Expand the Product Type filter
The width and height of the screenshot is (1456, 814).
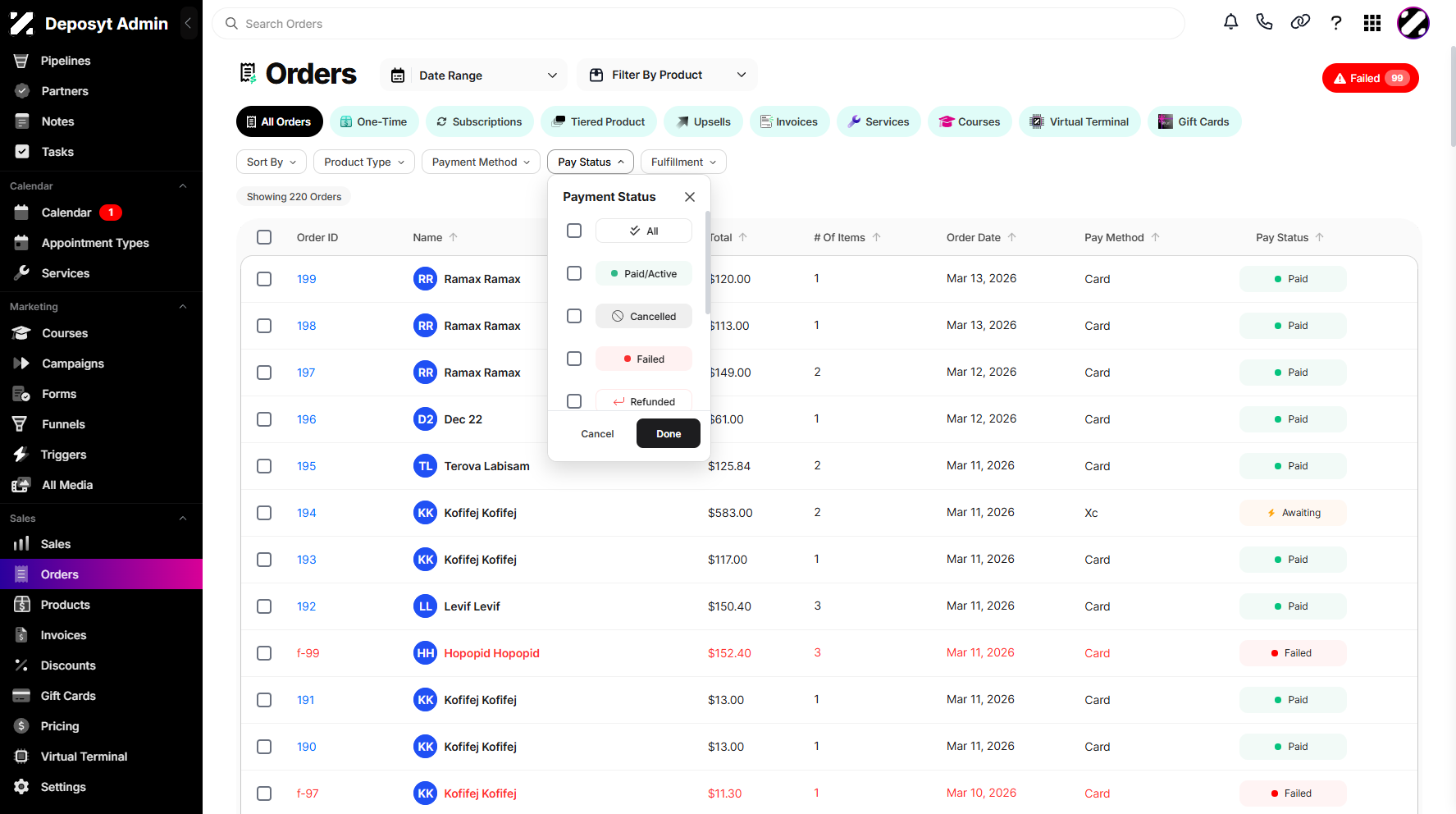click(364, 162)
